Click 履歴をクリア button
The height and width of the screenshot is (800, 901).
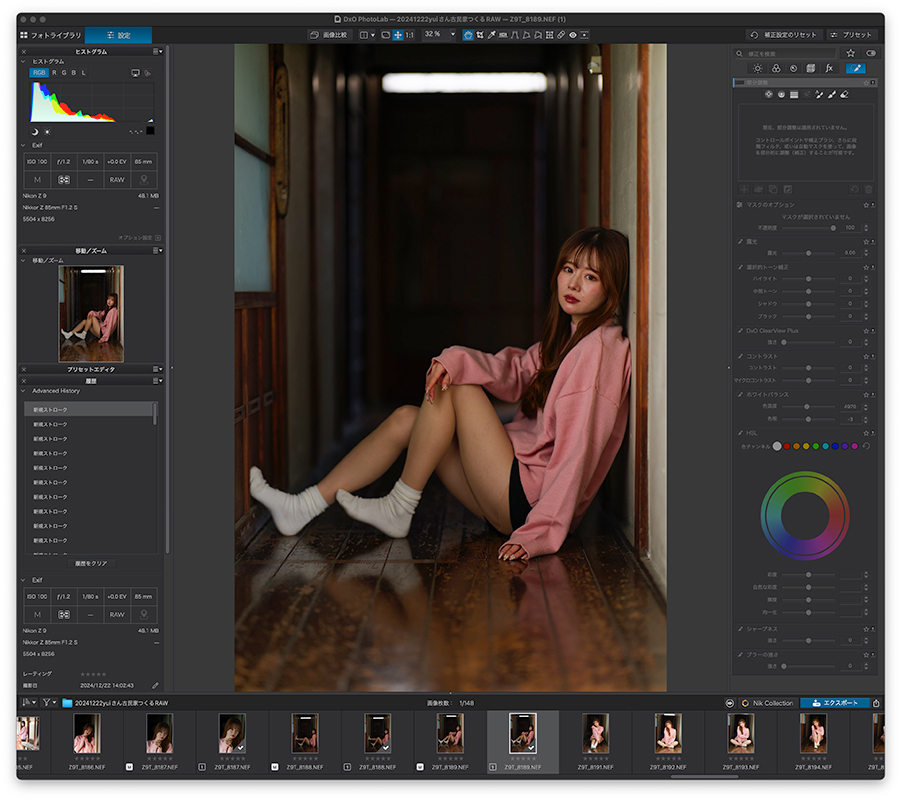(x=91, y=563)
